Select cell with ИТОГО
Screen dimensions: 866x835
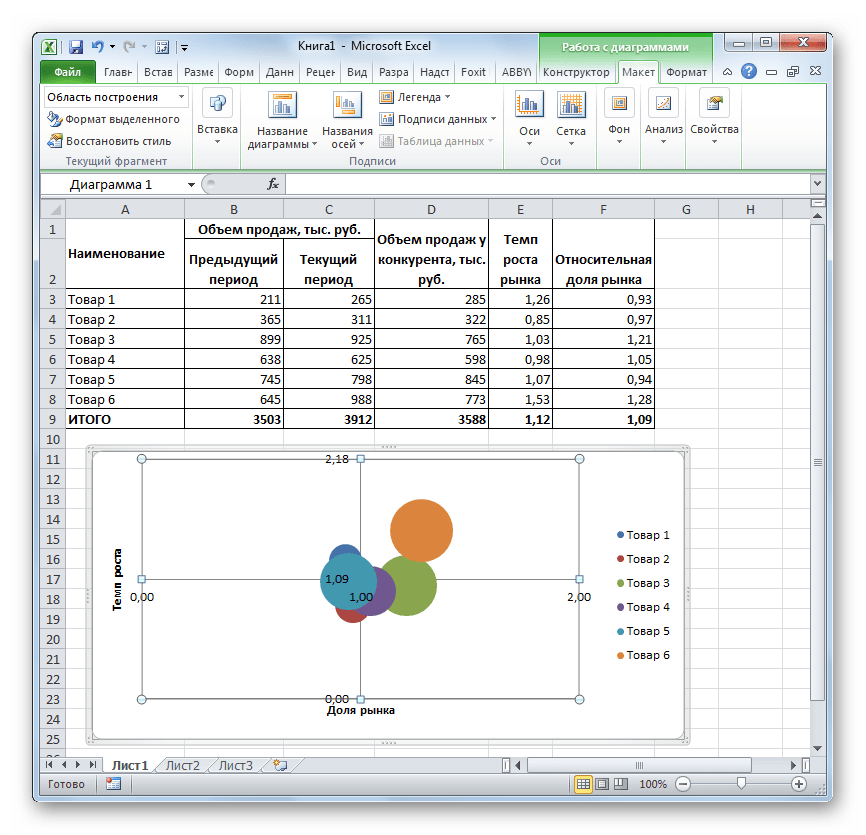point(125,419)
